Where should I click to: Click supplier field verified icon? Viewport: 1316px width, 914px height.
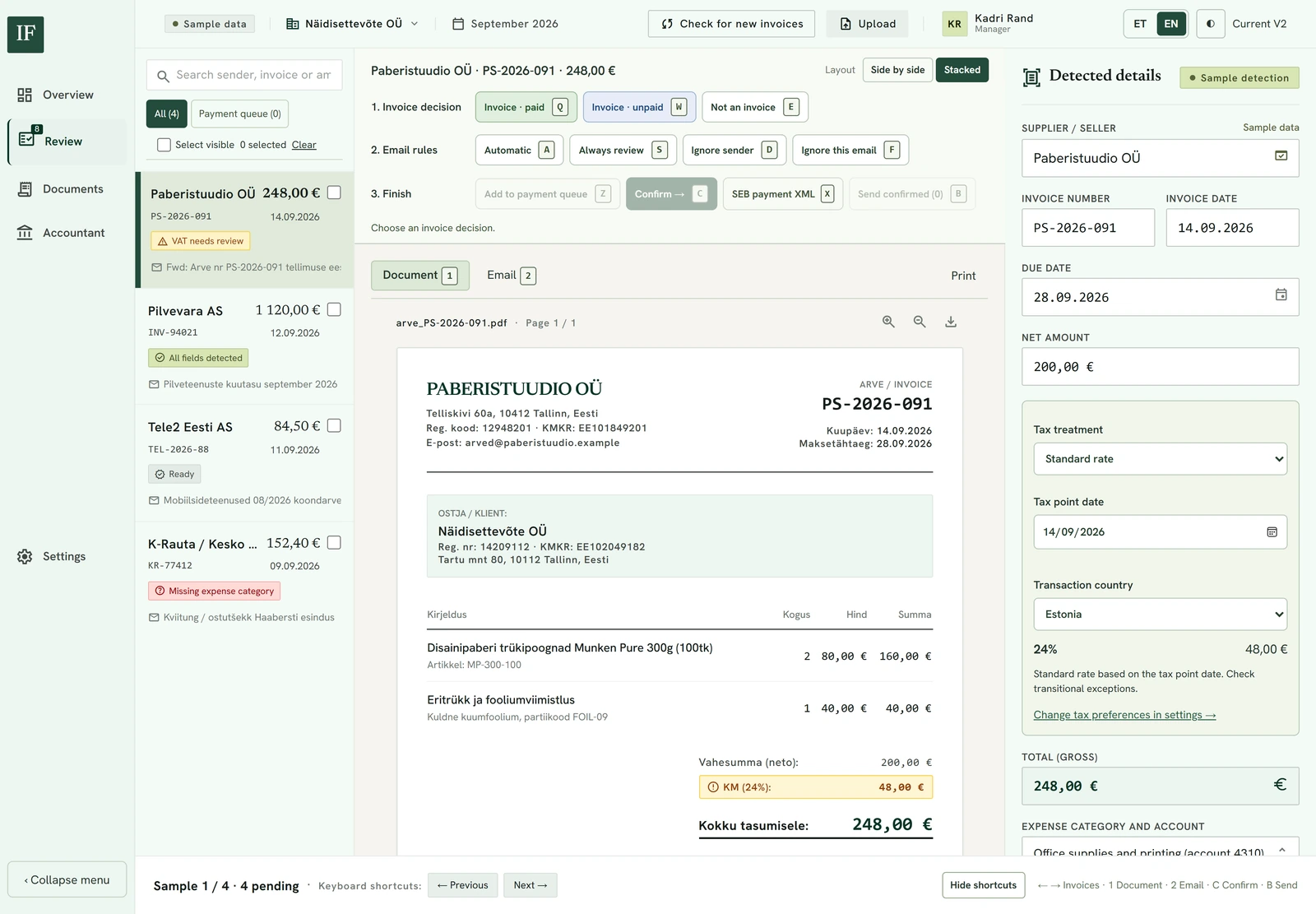click(1281, 155)
